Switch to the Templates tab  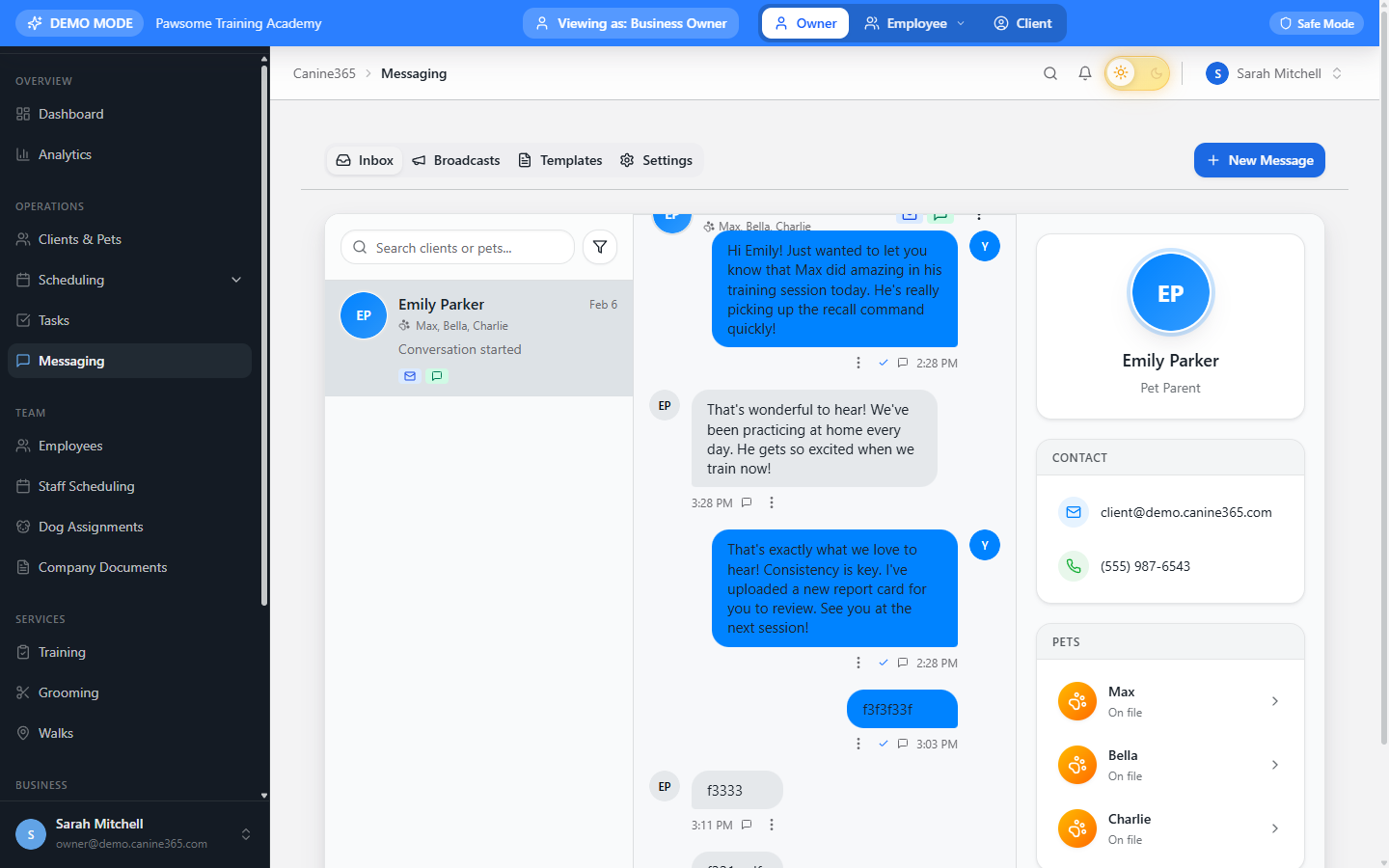point(560,160)
